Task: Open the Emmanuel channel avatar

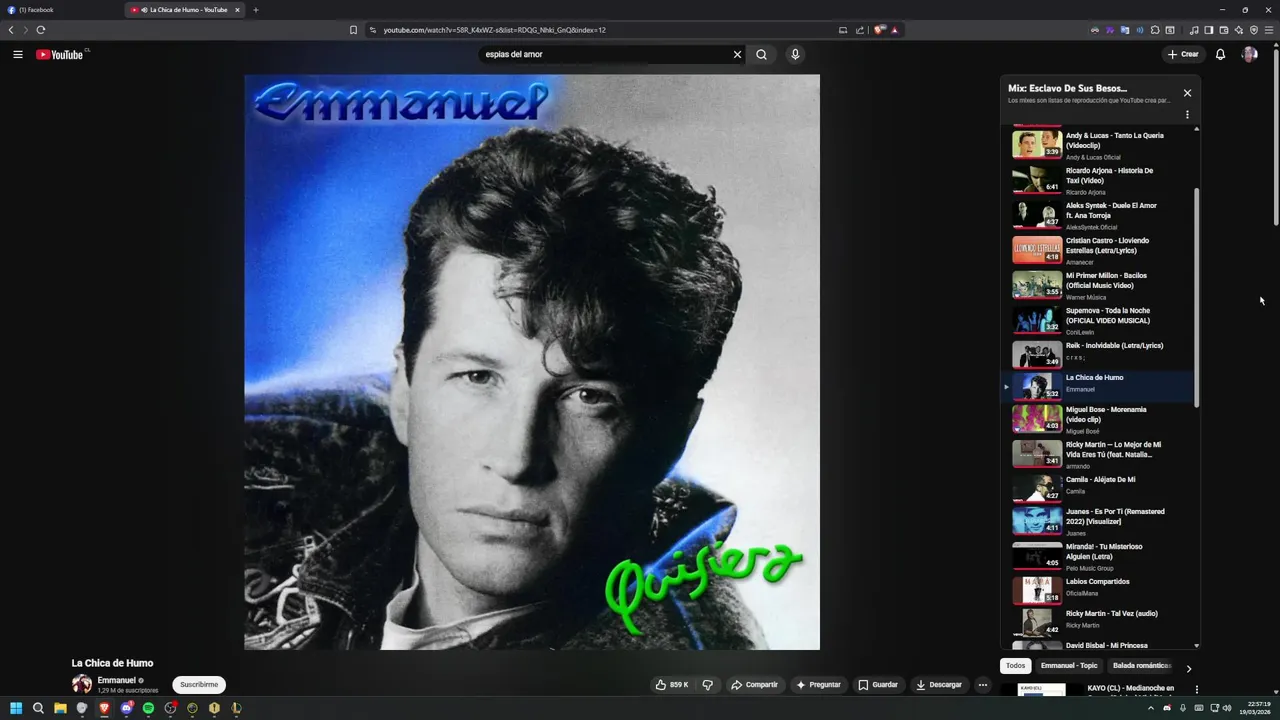Action: tap(82, 684)
